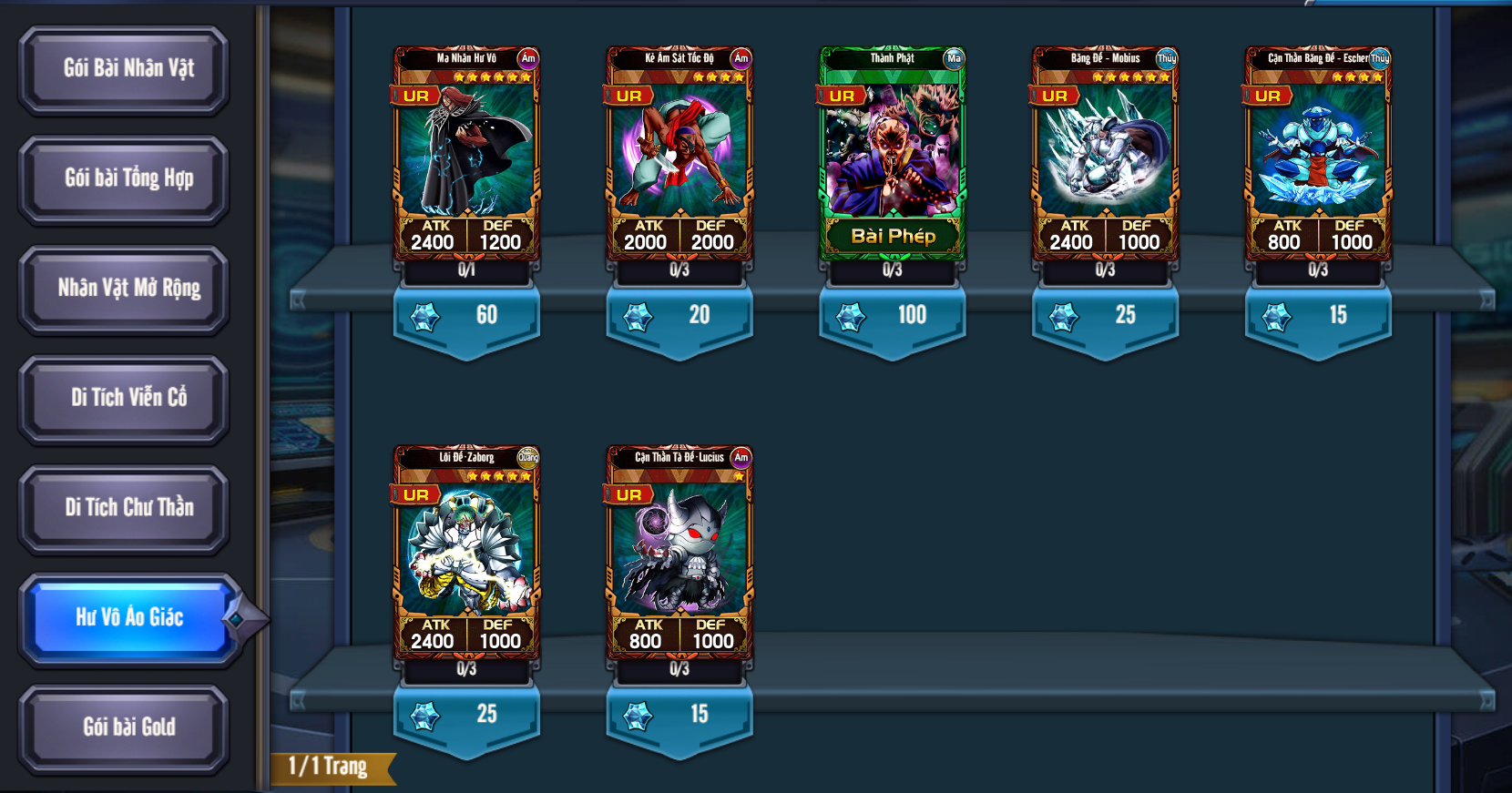Click the Ma icon on Thành Phật spell card
This screenshot has width=1512, height=793.
tap(954, 58)
